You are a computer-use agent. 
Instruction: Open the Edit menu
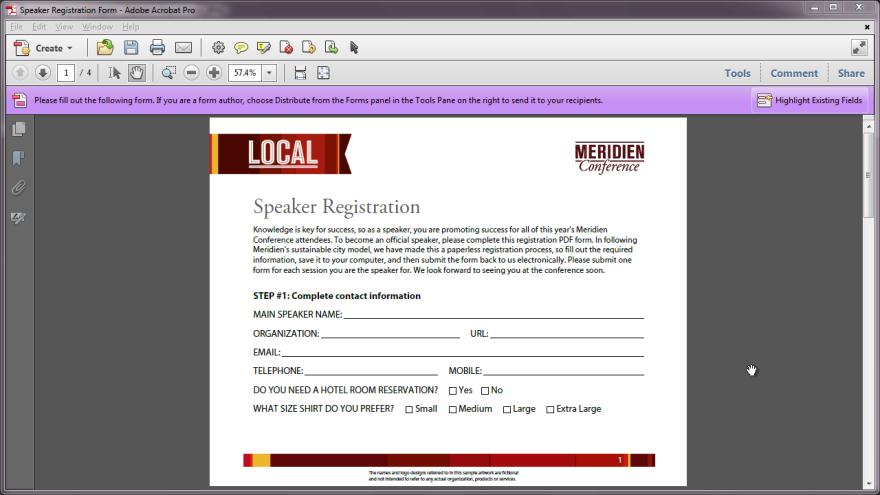coord(39,26)
